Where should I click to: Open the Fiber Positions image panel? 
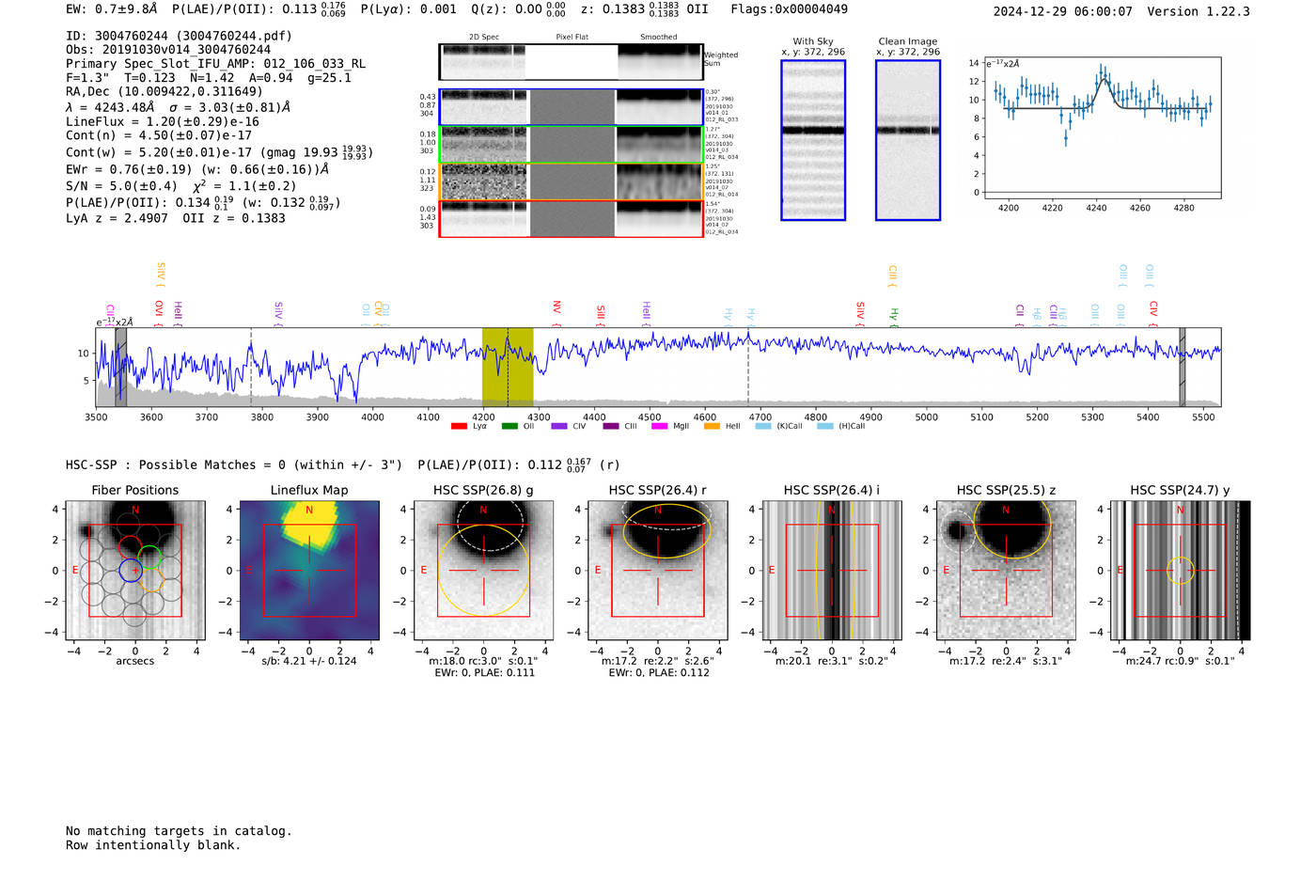tap(135, 570)
